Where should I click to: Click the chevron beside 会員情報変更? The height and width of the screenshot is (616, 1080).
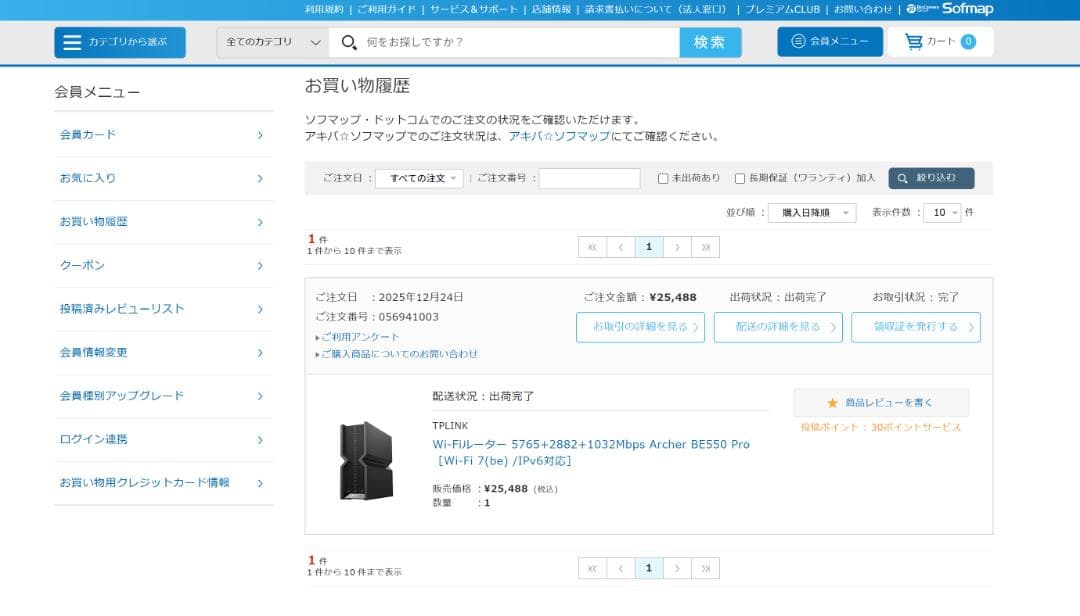[x=260, y=353]
